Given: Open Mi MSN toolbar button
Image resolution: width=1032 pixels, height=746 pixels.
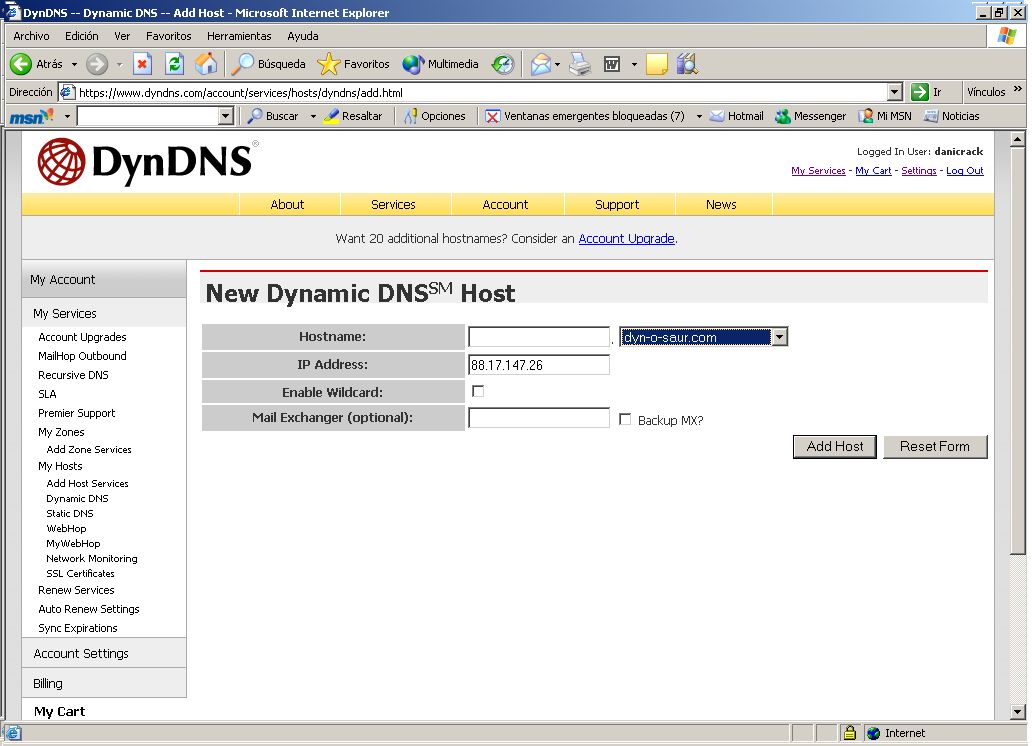Looking at the screenshot, I should (885, 116).
